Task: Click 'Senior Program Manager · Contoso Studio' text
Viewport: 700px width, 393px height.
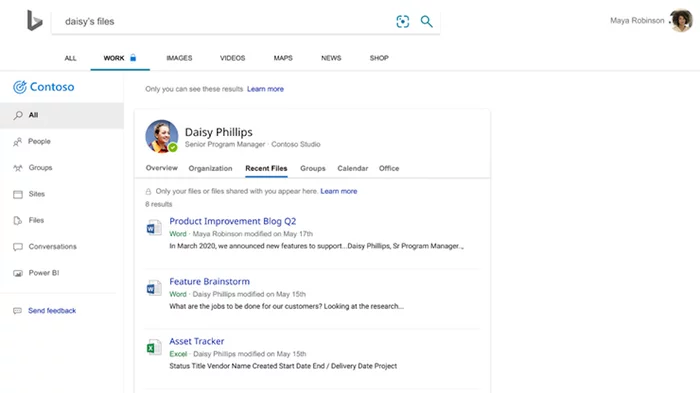Action: [253, 145]
